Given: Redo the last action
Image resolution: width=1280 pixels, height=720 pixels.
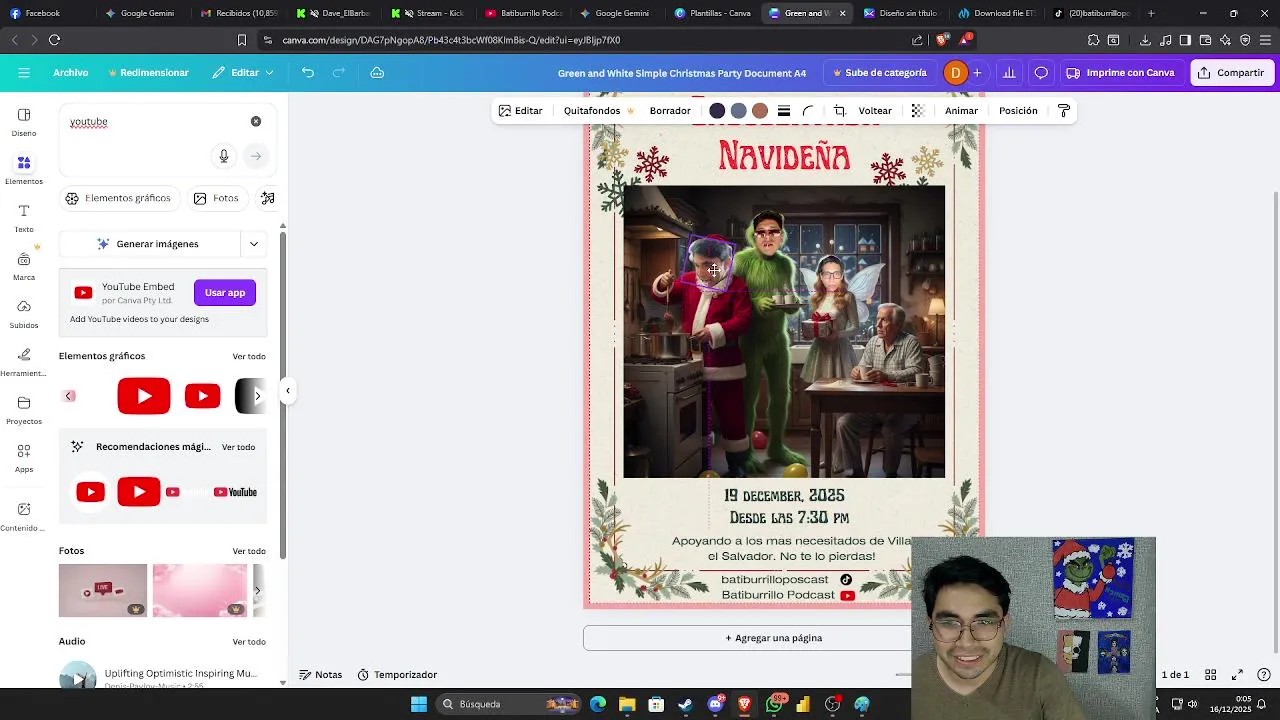Looking at the screenshot, I should point(339,73).
